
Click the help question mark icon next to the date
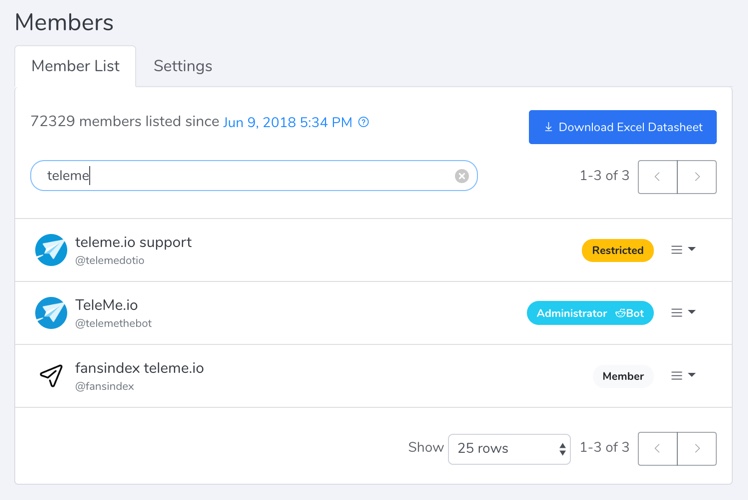(364, 122)
